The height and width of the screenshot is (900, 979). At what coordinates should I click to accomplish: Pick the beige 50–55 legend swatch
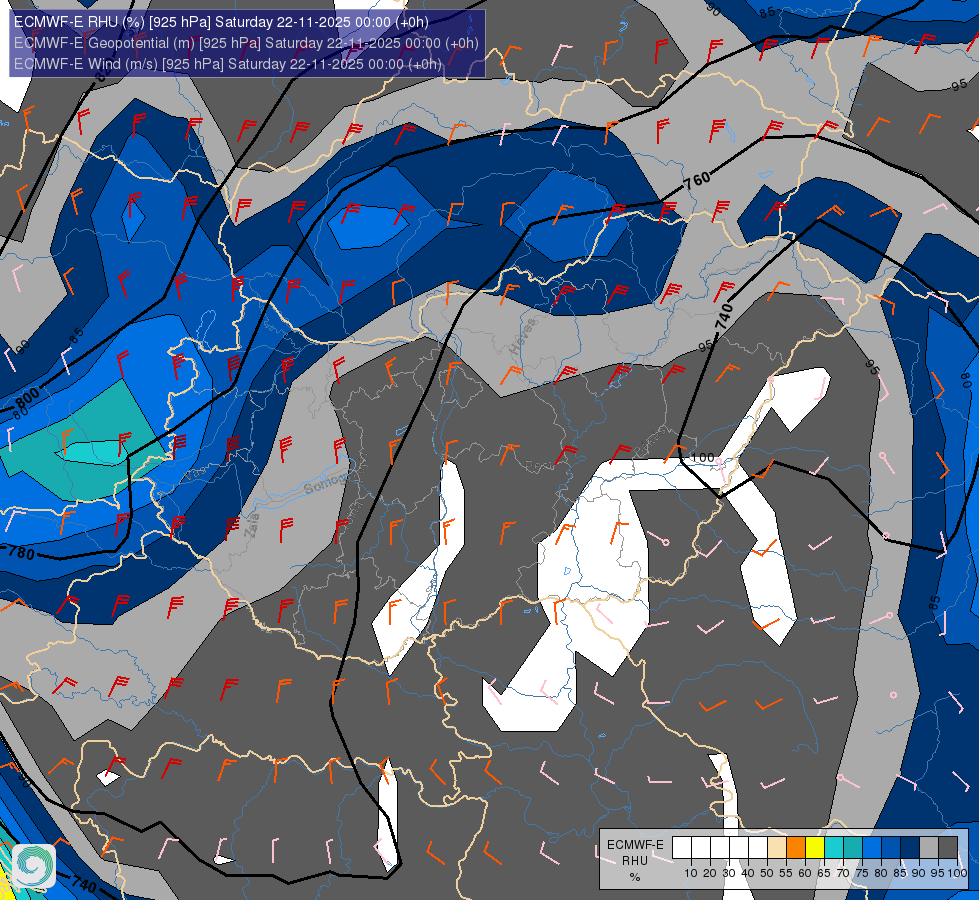777,847
